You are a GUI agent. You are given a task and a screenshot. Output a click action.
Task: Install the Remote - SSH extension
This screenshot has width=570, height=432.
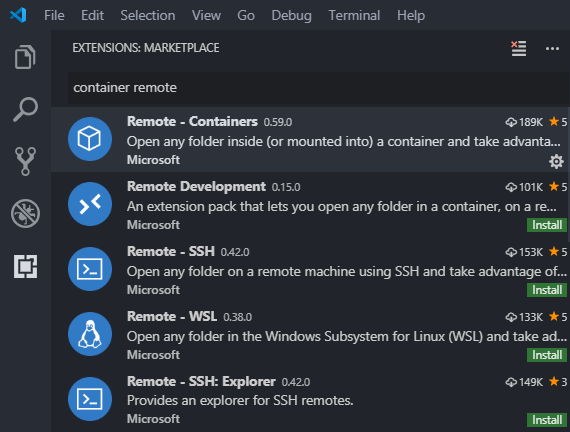coord(547,290)
